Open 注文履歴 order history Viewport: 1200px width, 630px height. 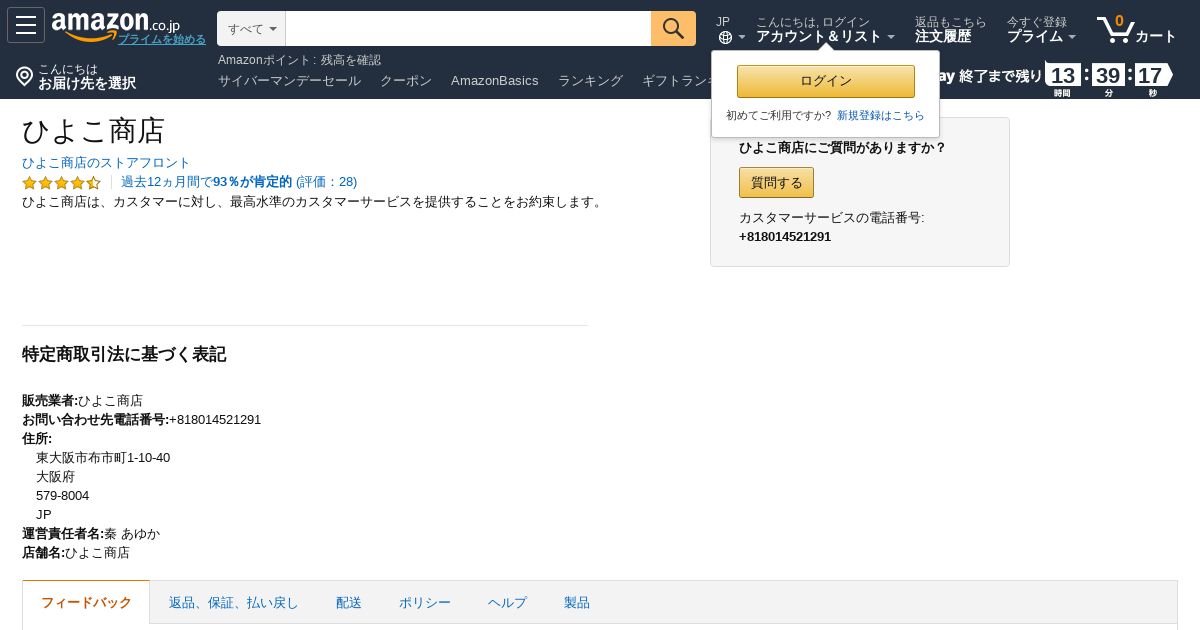(943, 36)
